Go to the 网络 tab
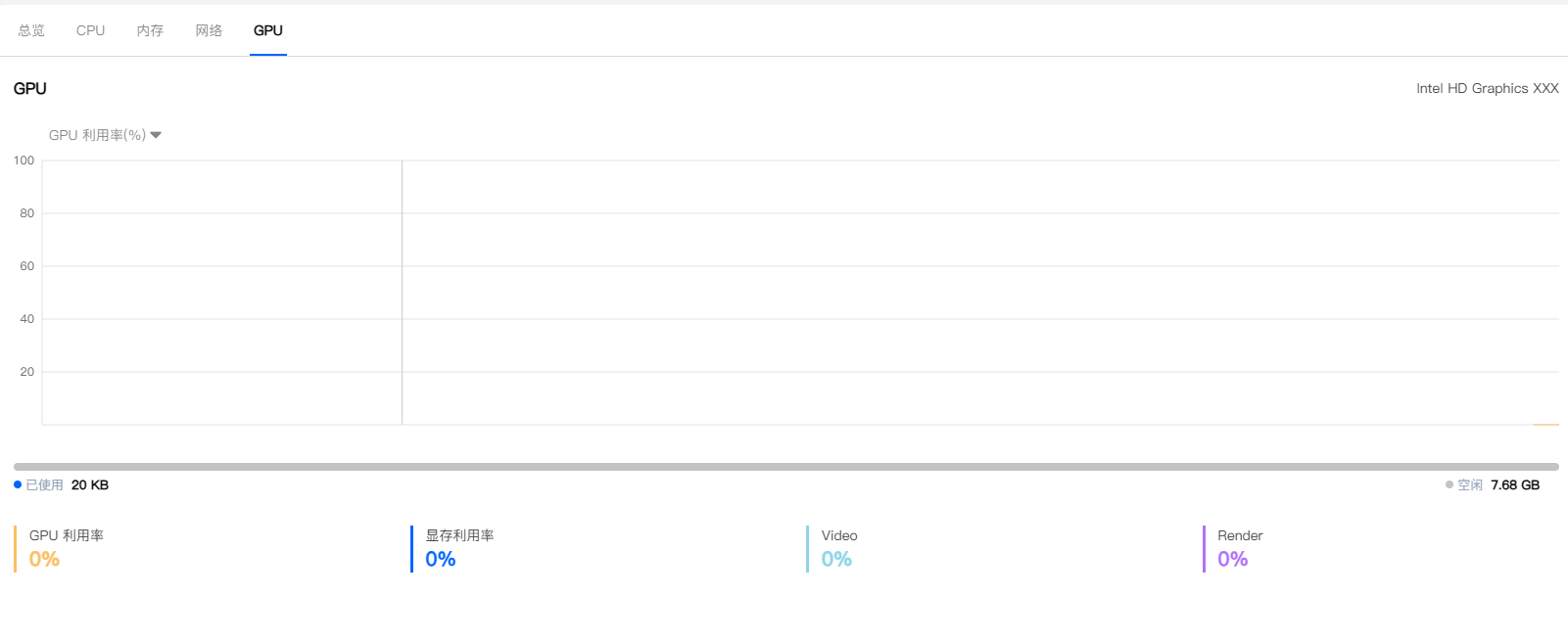1568x643 pixels. coord(209,30)
